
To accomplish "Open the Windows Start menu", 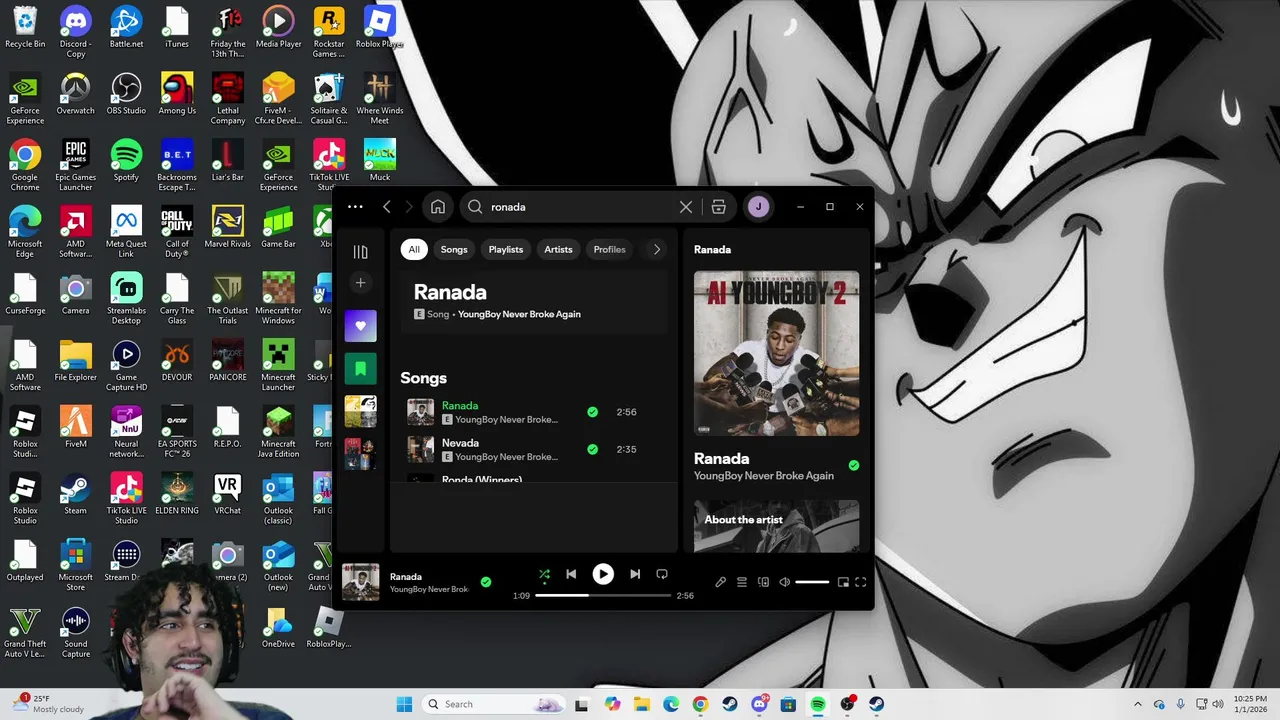I will click(404, 704).
